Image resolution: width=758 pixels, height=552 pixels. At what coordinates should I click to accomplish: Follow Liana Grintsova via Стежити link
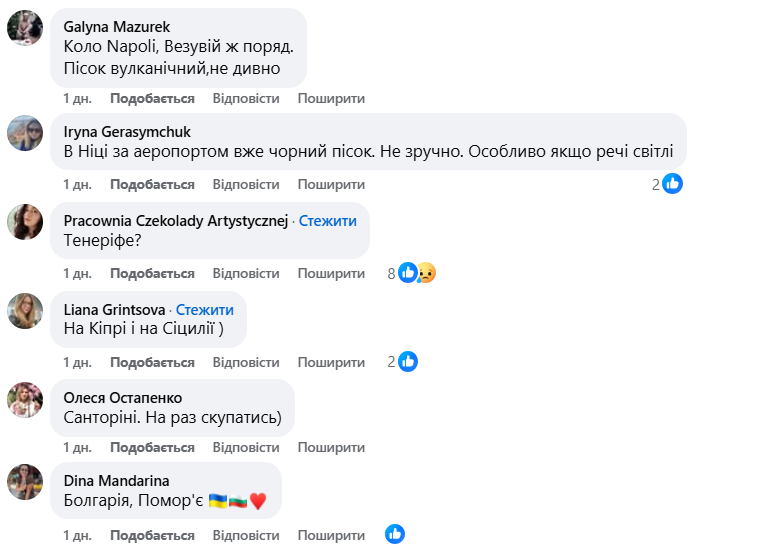(x=205, y=310)
